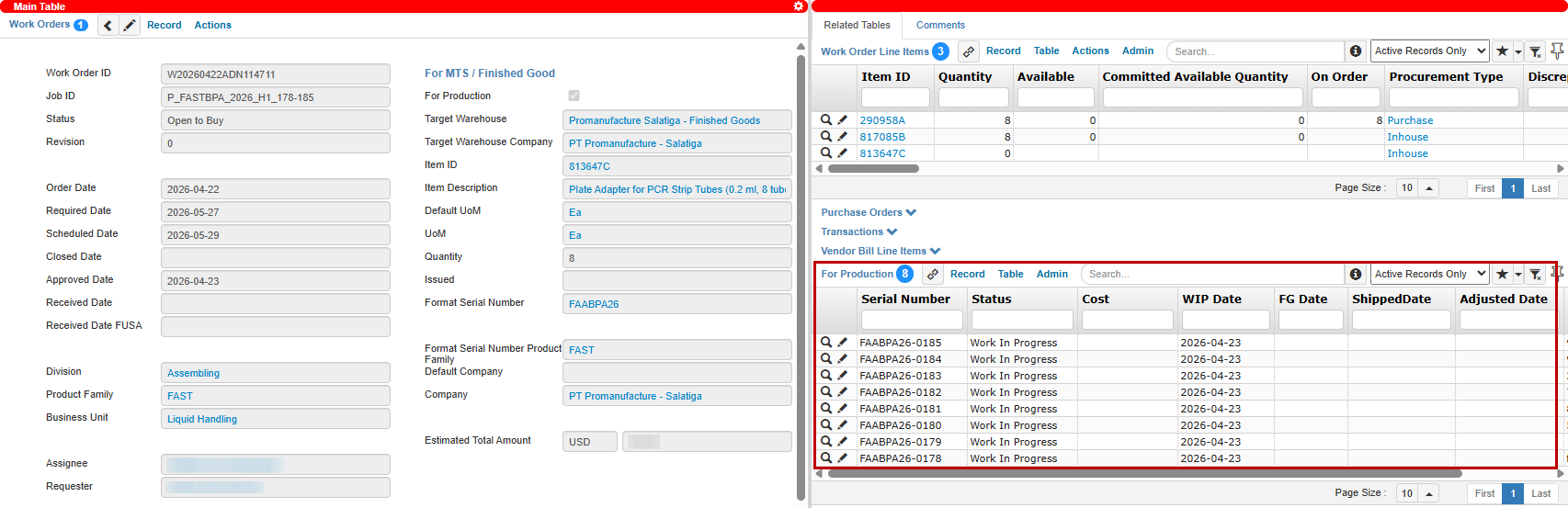Open Assembling division link
The image size is (1568, 508).
tap(193, 374)
